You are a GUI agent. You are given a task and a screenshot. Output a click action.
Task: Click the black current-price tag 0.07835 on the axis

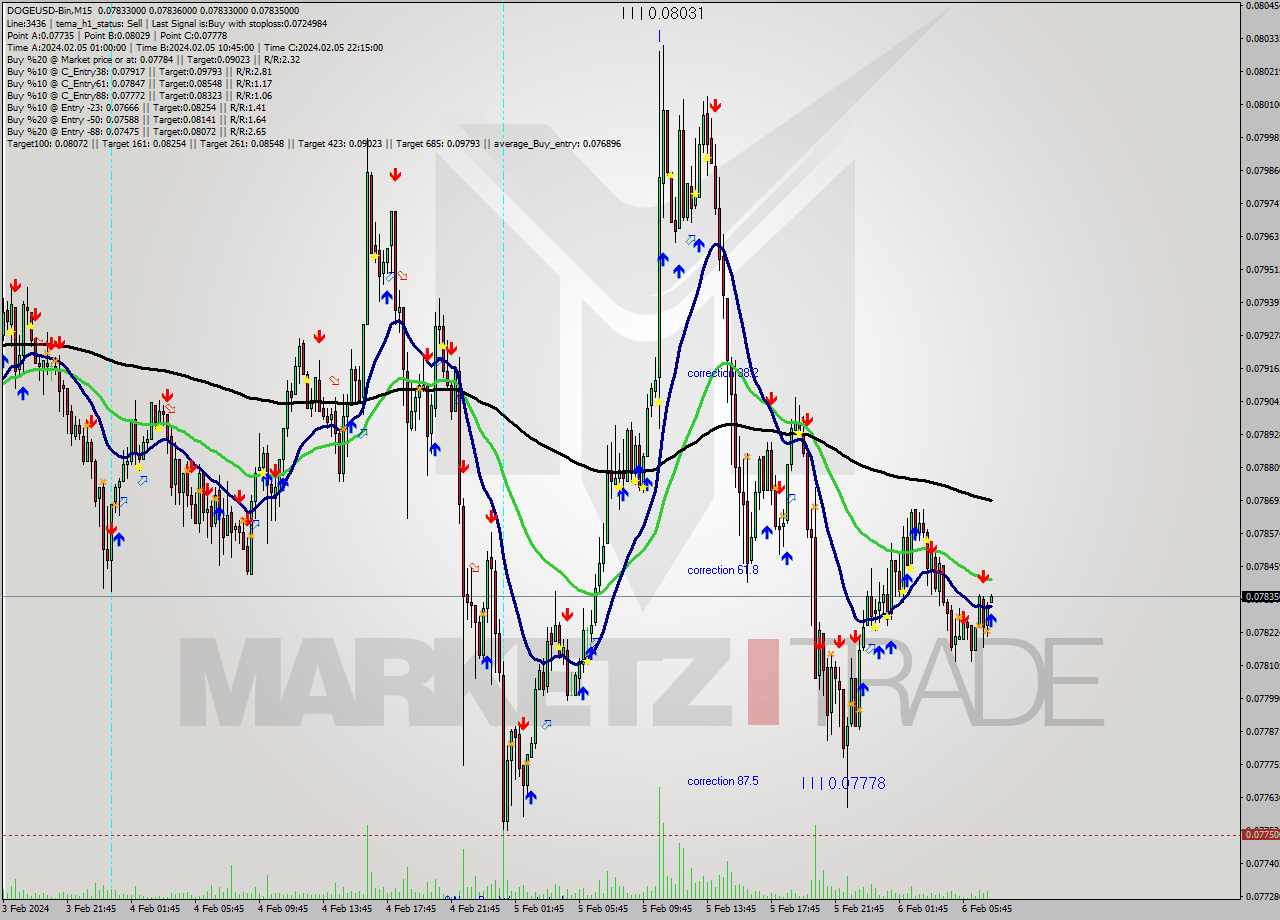pos(1260,597)
